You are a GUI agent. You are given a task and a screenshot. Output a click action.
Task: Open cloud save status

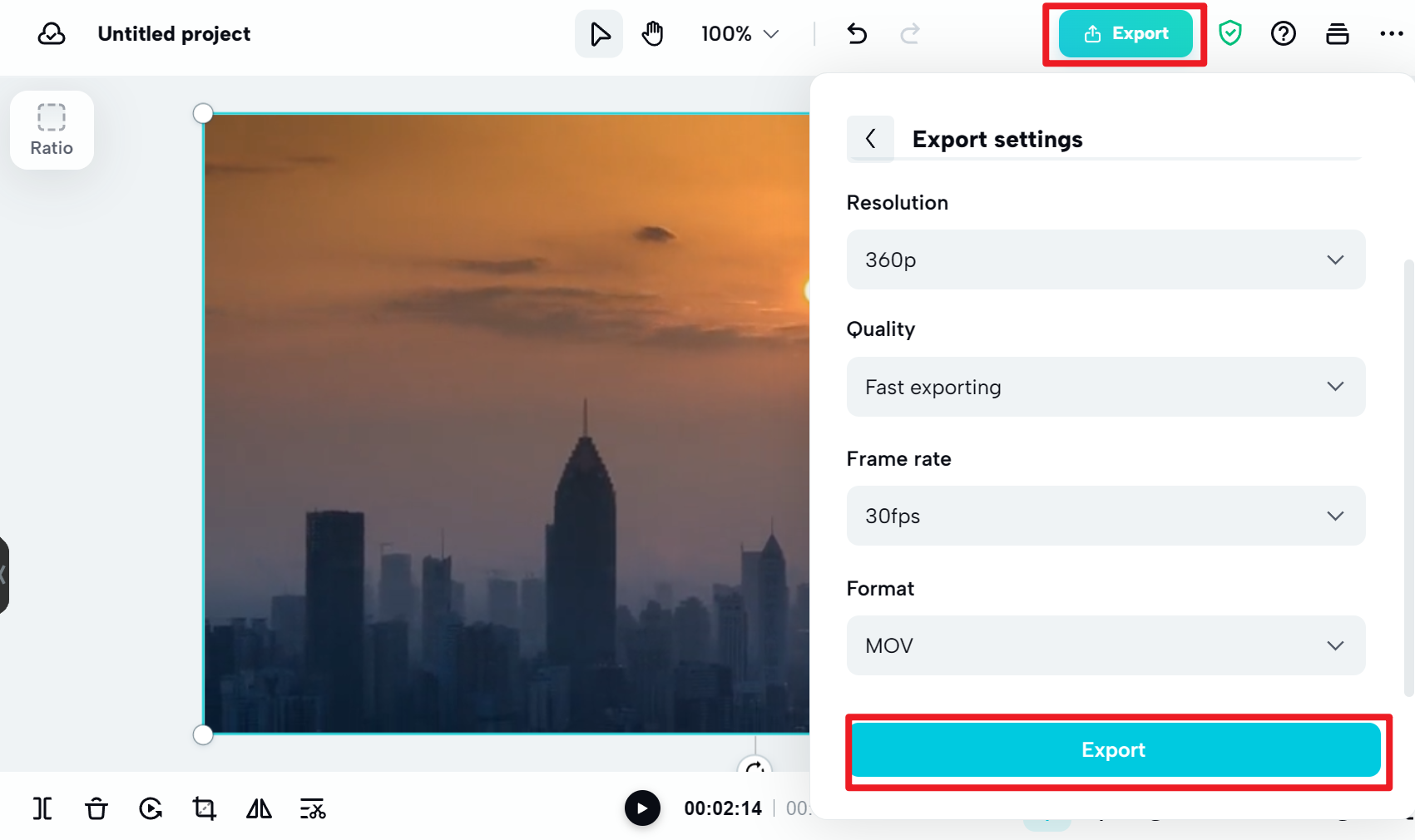(52, 33)
